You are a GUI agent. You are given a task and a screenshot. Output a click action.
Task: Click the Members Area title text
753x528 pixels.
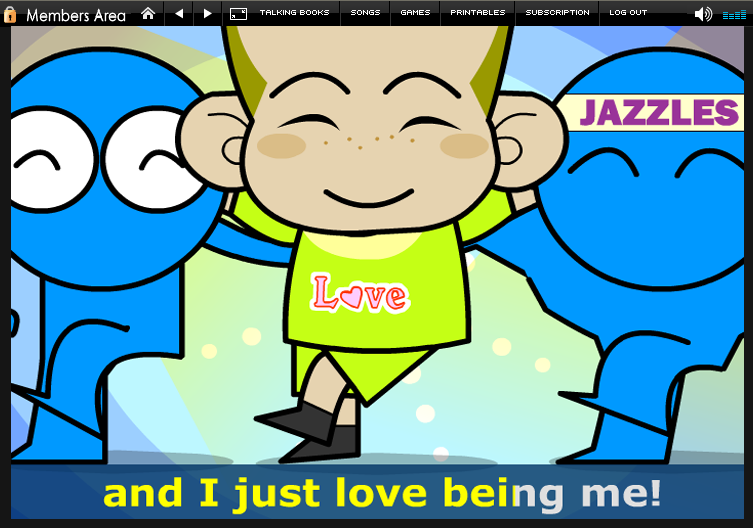(x=76, y=15)
